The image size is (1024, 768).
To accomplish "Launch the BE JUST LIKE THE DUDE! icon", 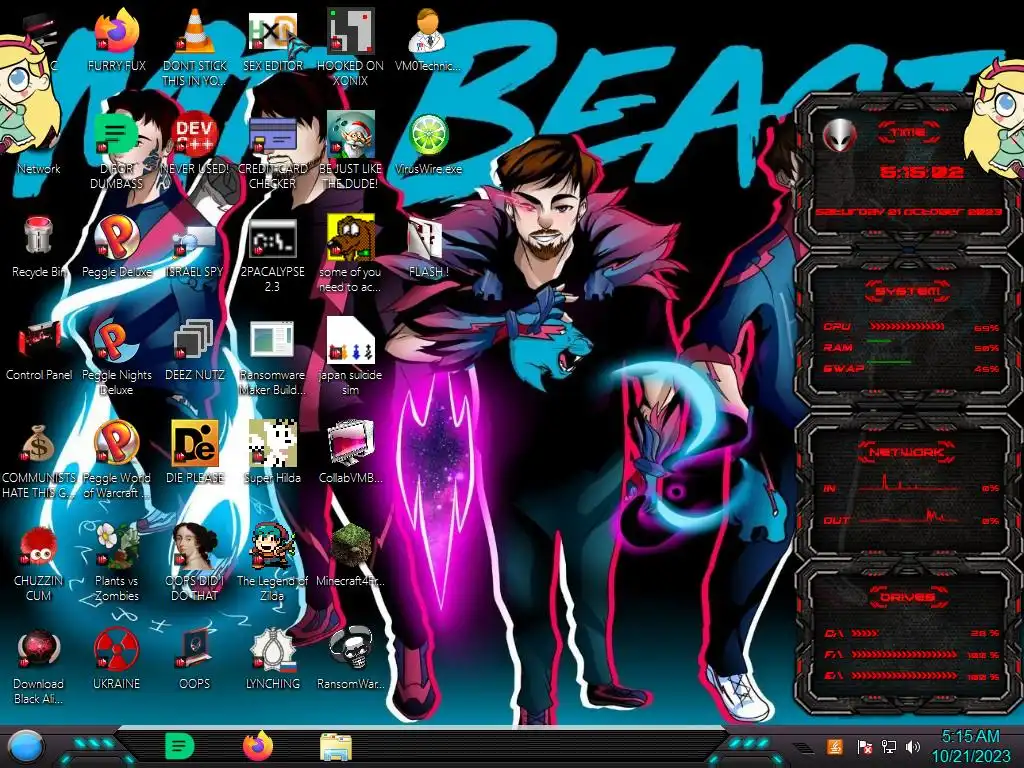I will click(350, 135).
